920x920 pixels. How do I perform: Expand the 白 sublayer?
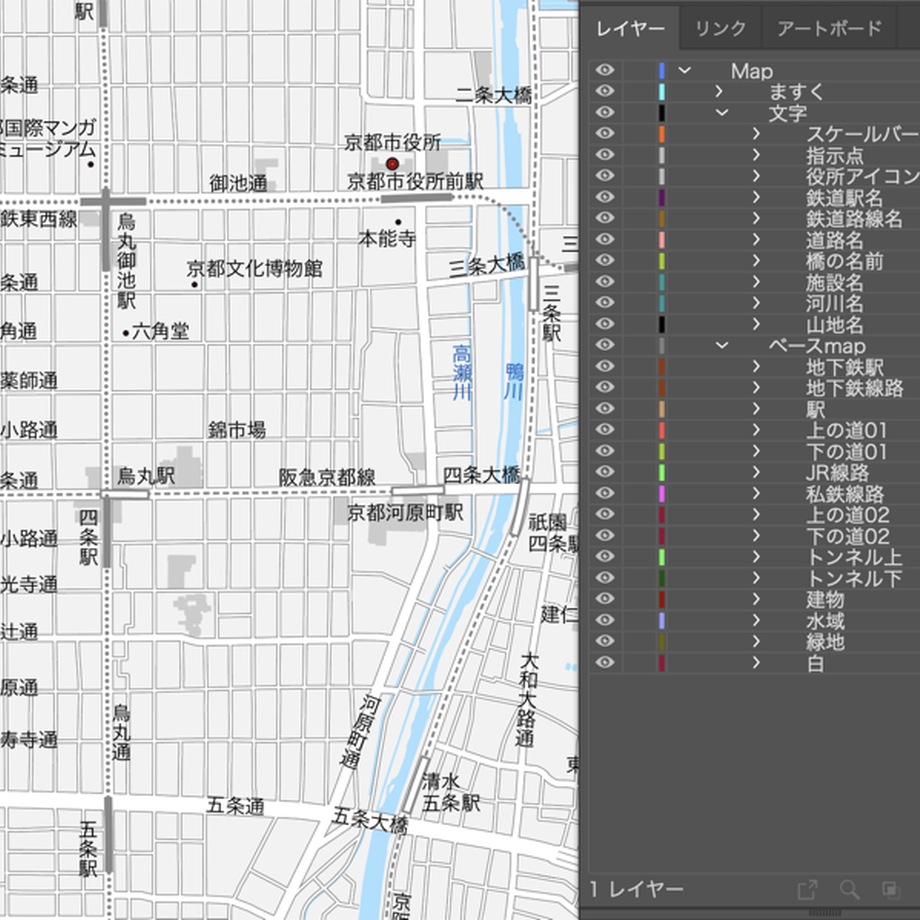[x=757, y=662]
